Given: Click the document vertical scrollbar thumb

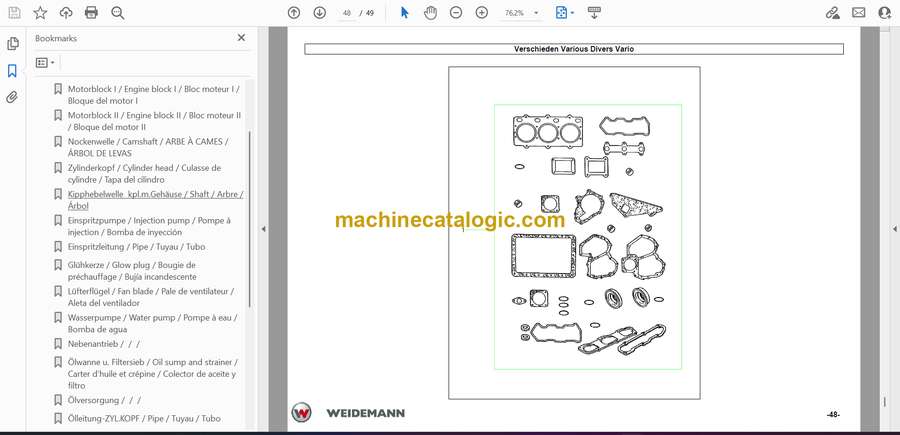Looking at the screenshot, I should click(885, 402).
